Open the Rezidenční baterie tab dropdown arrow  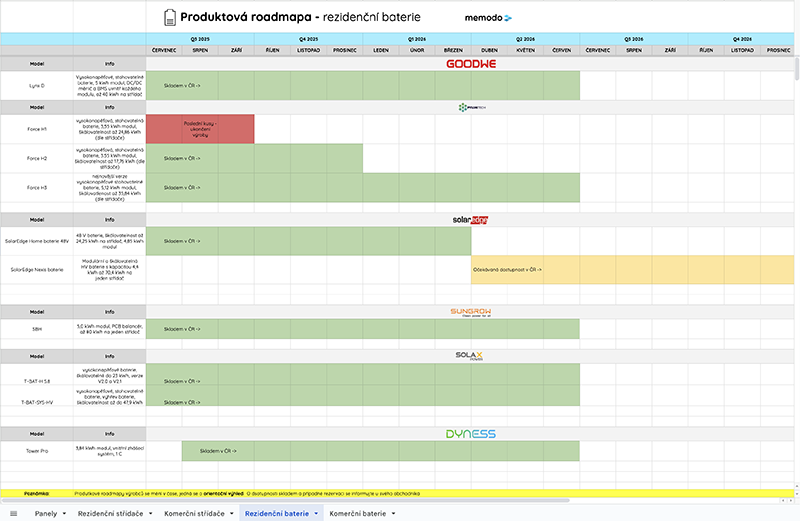click(316, 513)
